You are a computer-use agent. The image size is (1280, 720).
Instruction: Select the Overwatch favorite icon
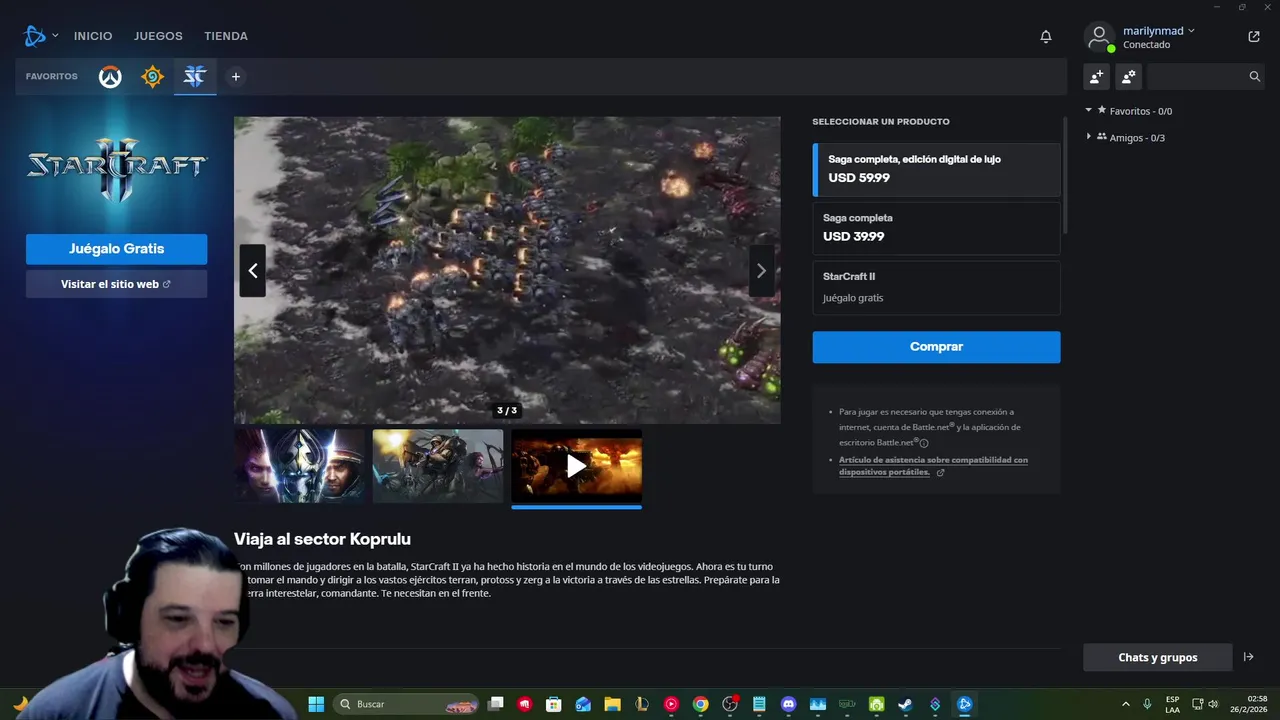pos(110,77)
